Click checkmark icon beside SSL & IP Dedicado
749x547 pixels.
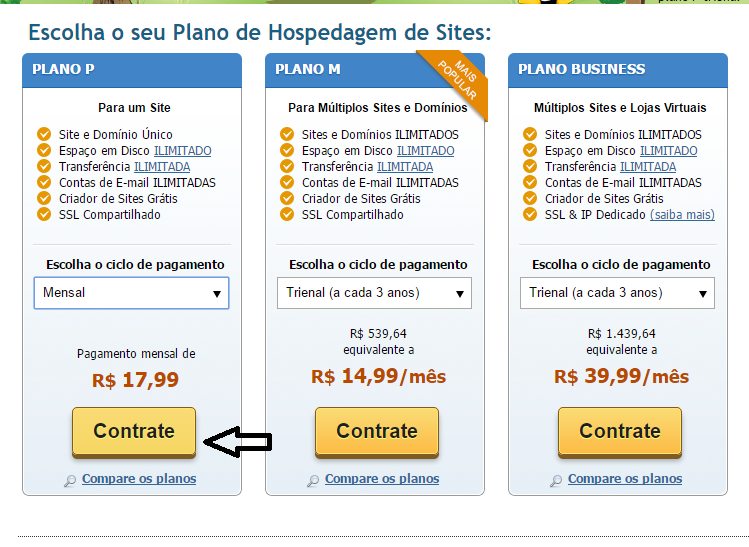(530, 214)
